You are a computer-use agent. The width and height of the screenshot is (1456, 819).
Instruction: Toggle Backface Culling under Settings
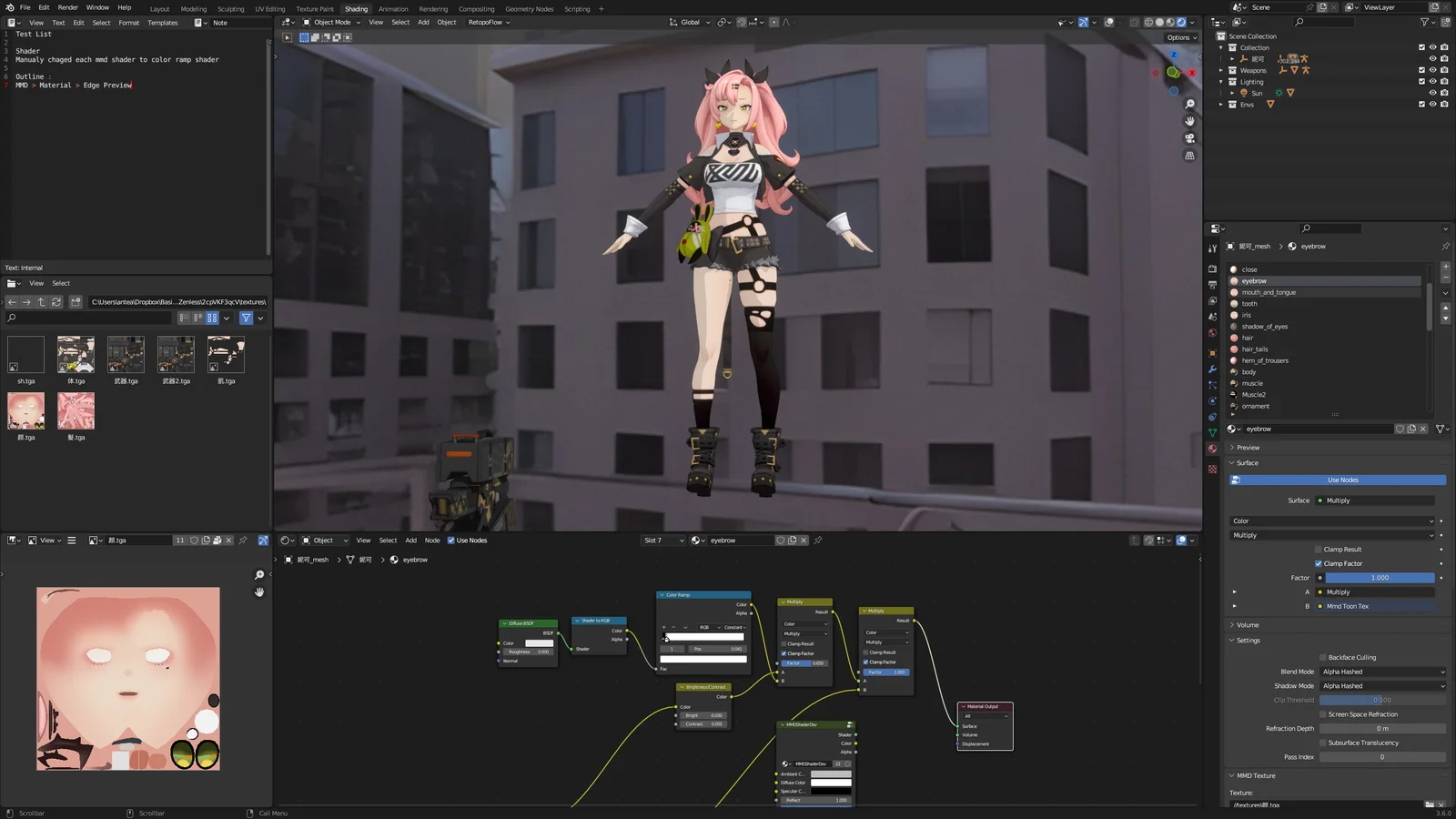point(1320,656)
